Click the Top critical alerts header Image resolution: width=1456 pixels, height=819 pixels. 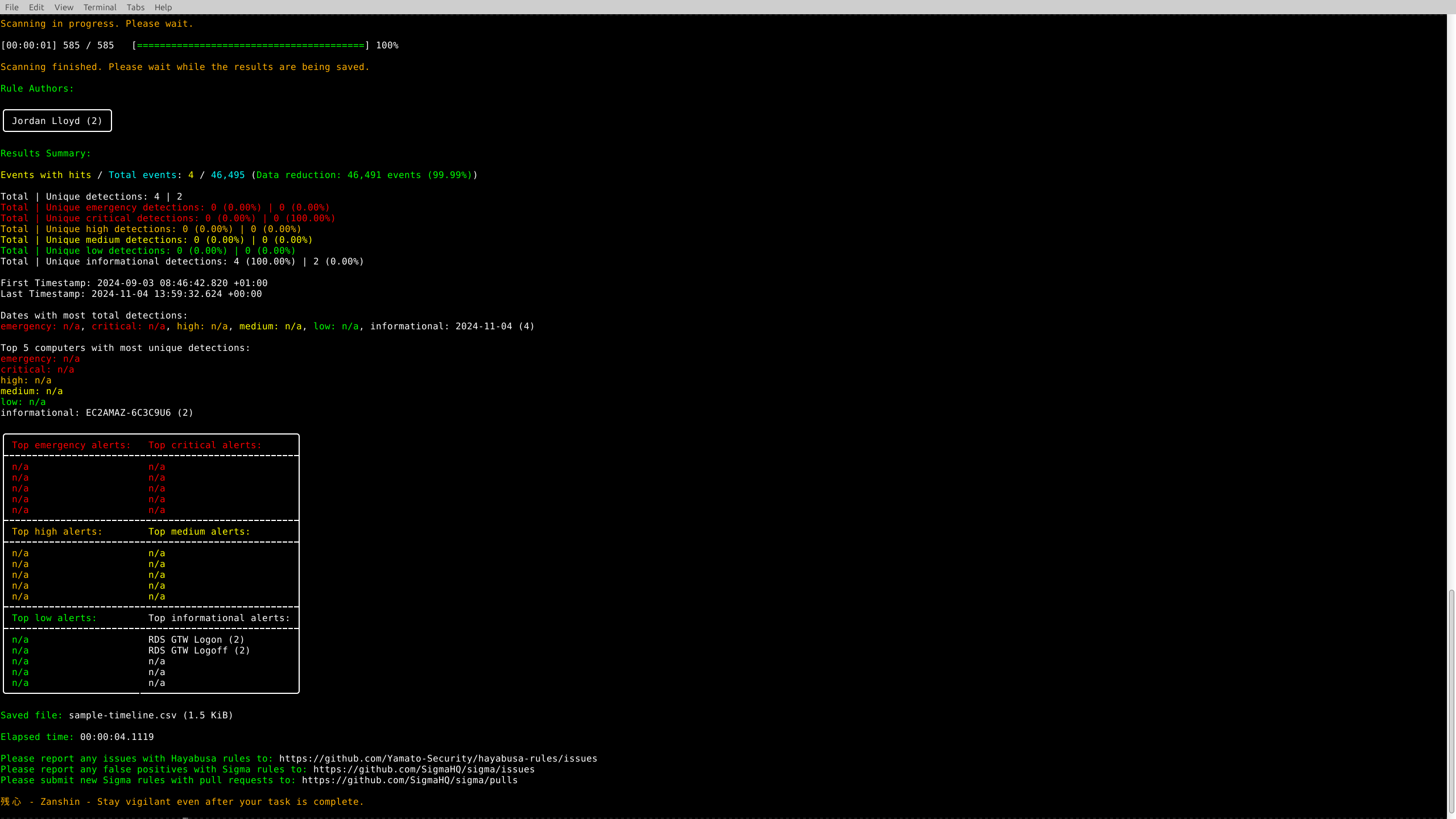(x=205, y=445)
